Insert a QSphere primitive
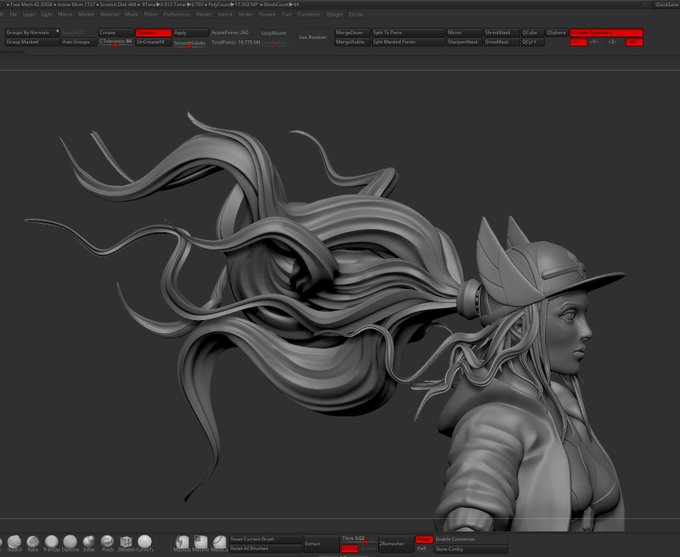This screenshot has height=557, width=680. click(556, 33)
